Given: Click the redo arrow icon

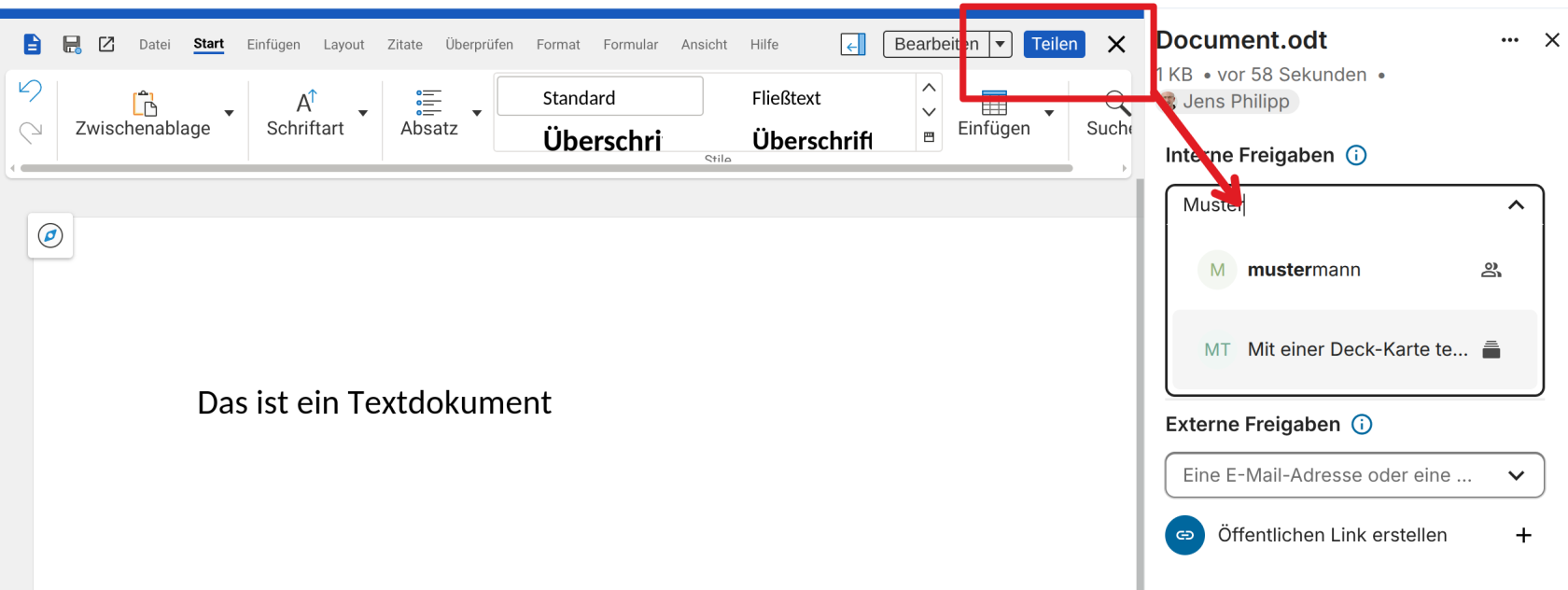Looking at the screenshot, I should (31, 133).
